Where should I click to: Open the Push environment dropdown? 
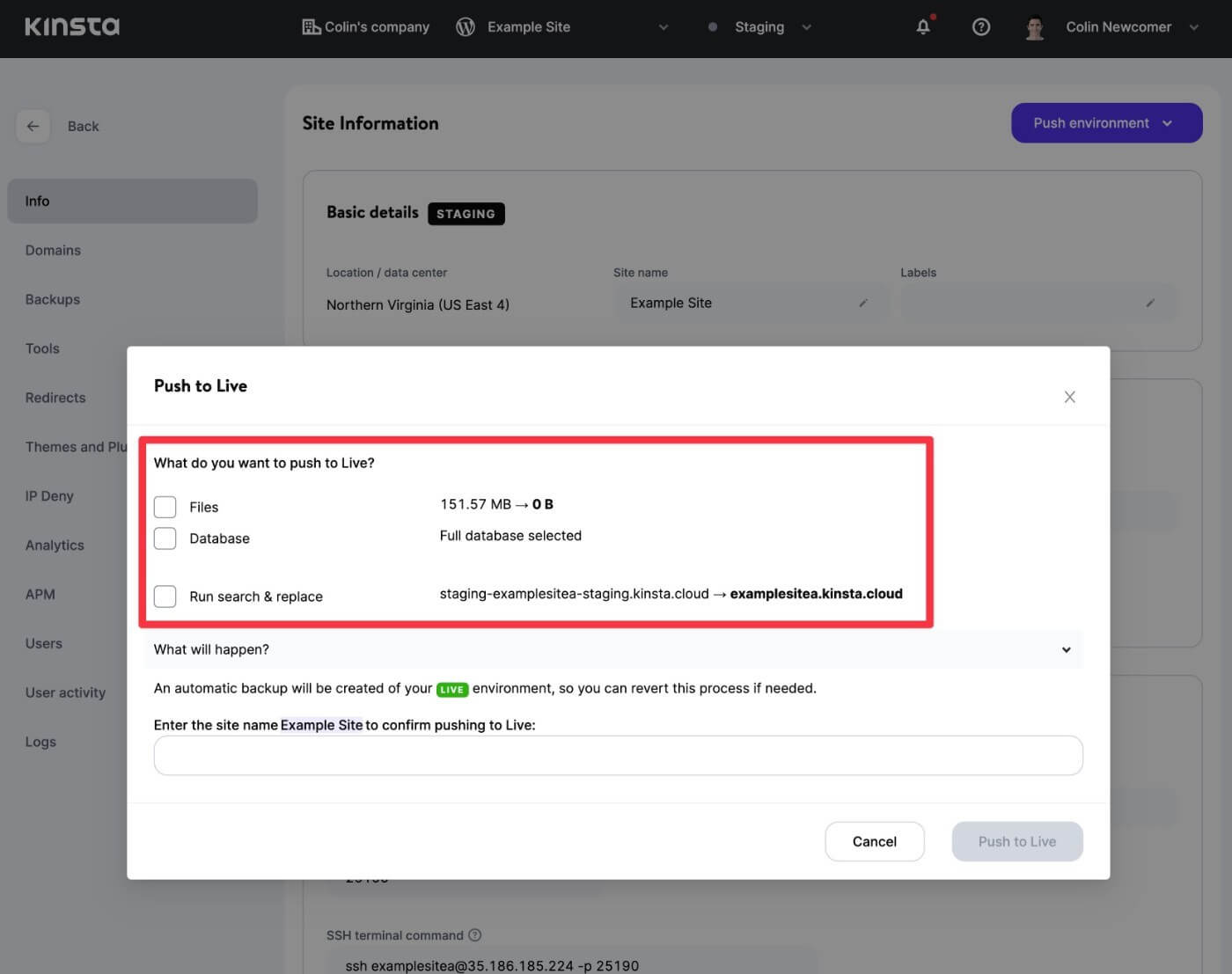(1107, 123)
